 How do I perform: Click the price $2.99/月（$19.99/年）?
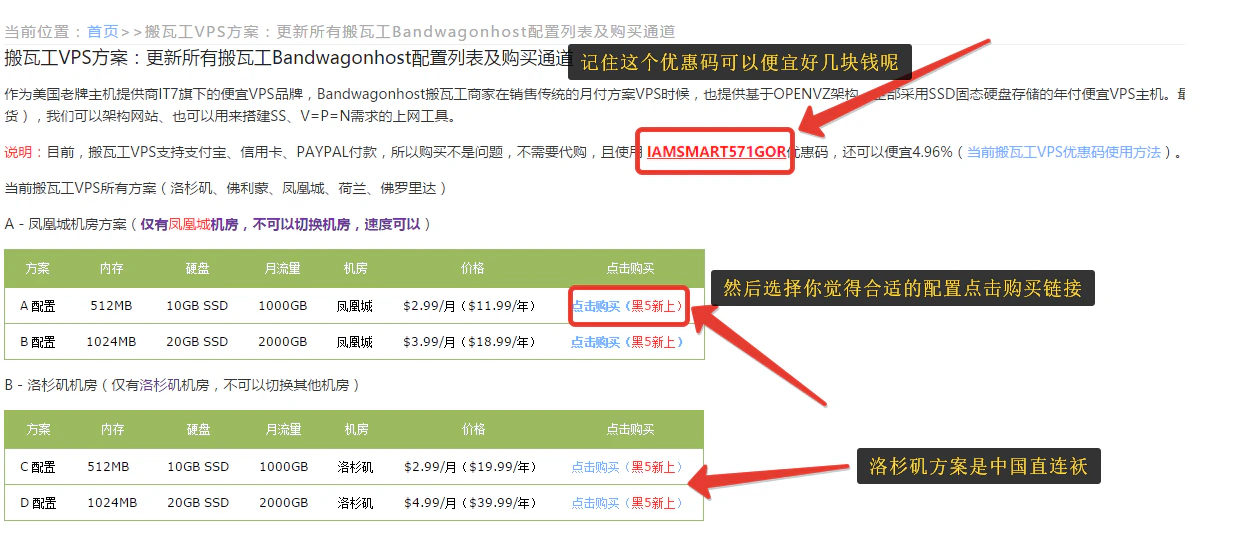click(472, 467)
